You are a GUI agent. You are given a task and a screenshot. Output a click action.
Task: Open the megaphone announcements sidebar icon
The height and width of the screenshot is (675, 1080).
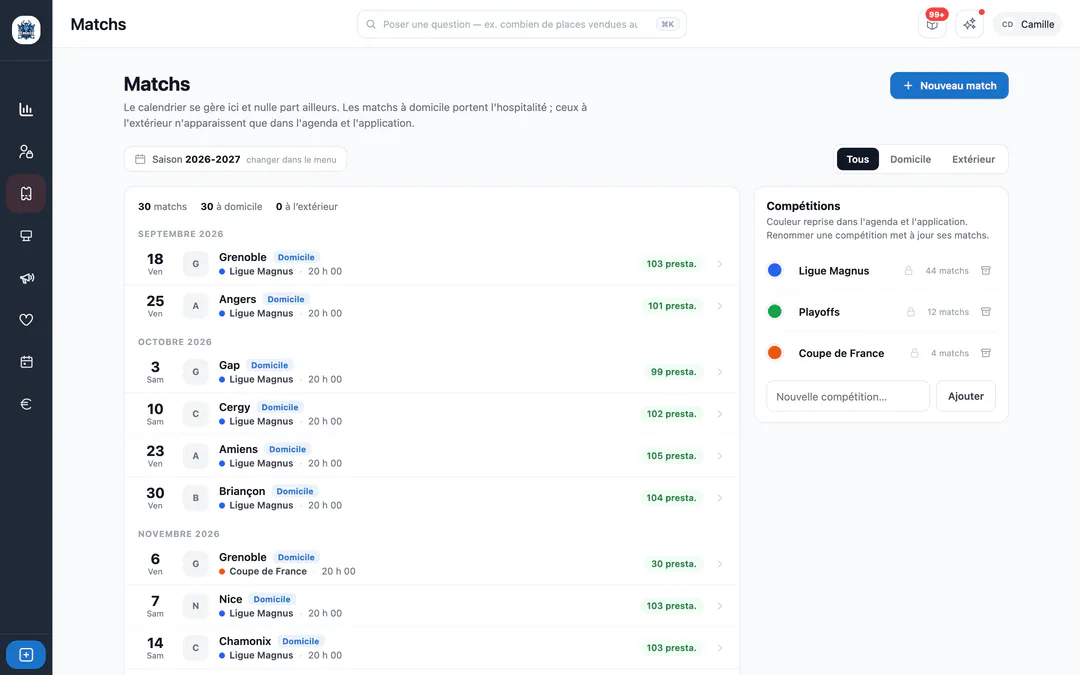(x=26, y=278)
